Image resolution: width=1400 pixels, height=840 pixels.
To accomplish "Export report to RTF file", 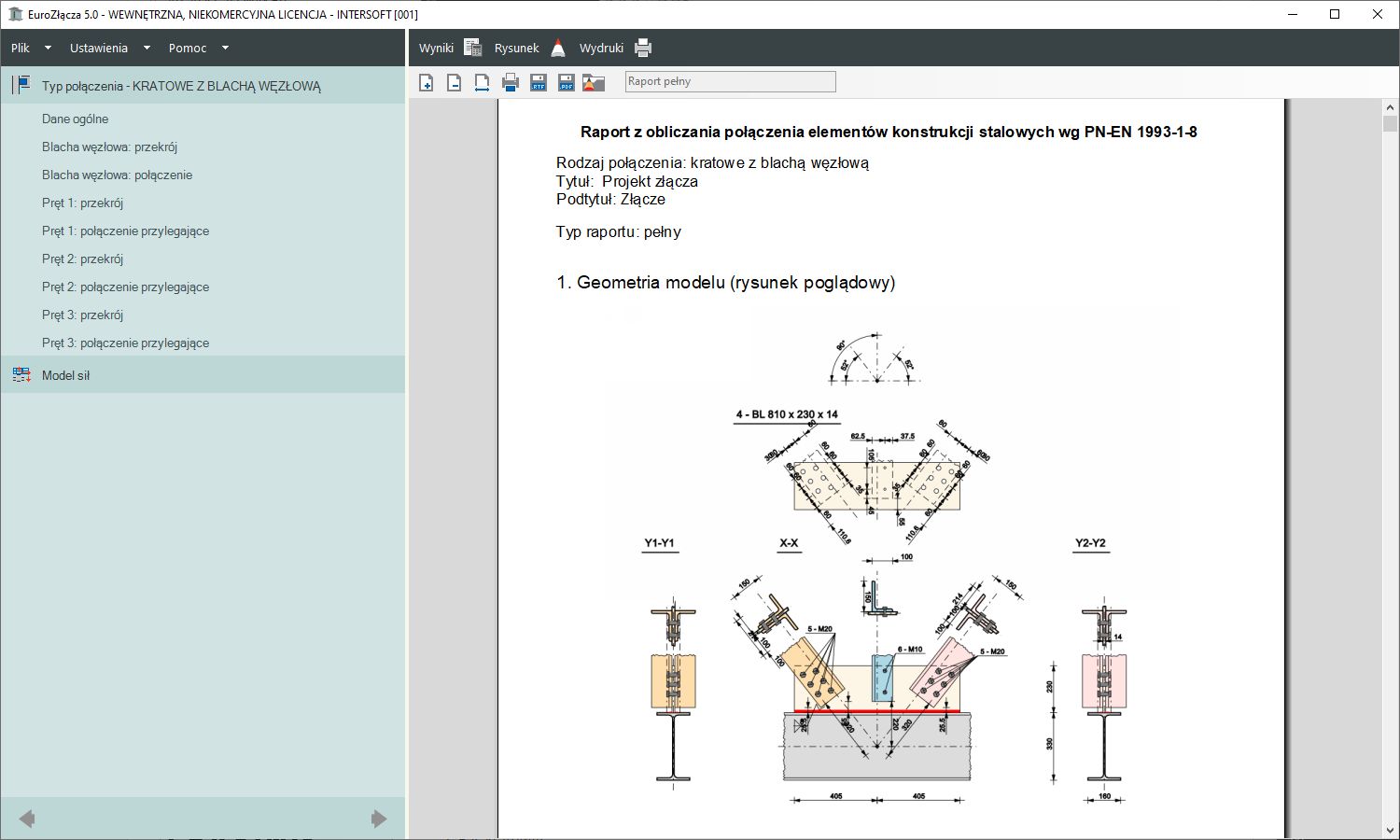I will 538,82.
